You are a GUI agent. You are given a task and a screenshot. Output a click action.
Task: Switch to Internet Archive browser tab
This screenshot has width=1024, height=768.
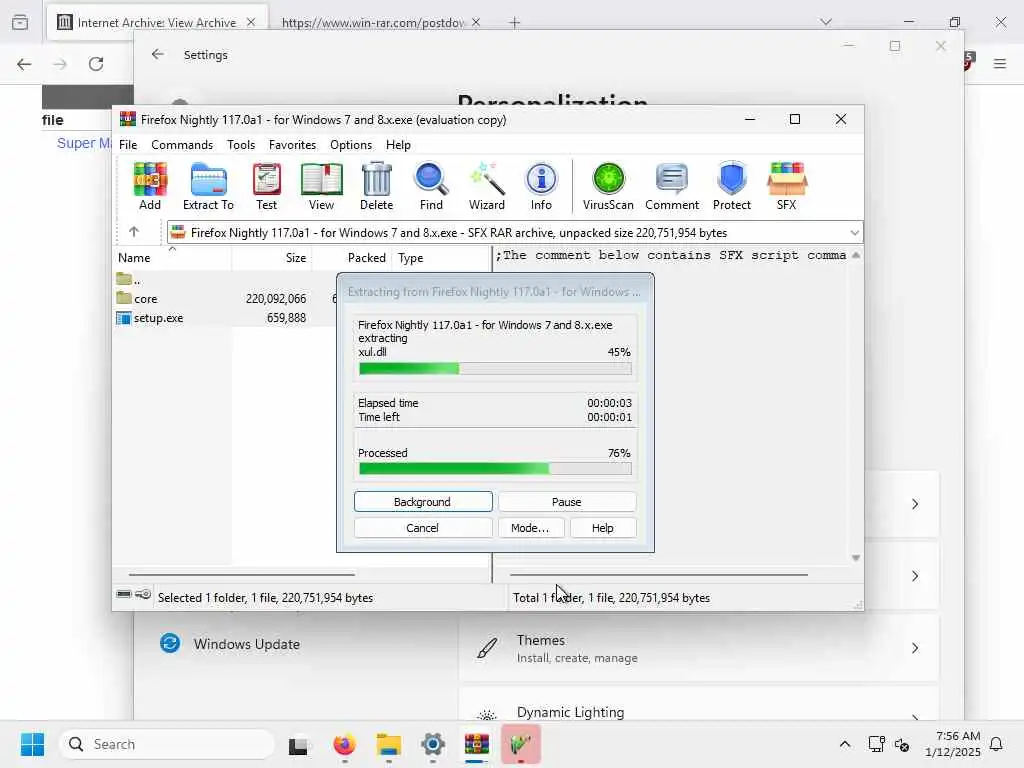tap(157, 23)
